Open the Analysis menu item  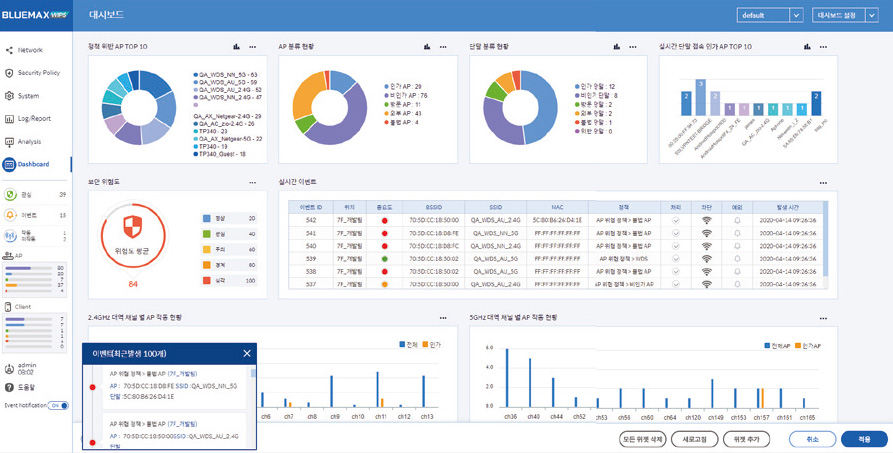(30, 141)
